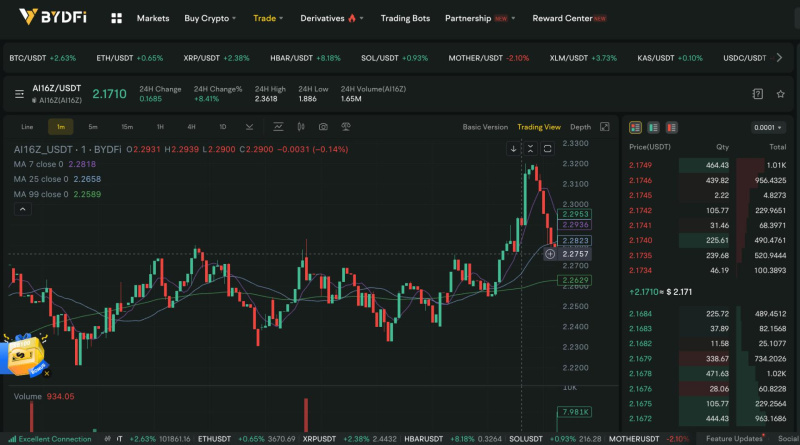Image resolution: width=800 pixels, height=445 pixels.
Task: Show both buy and sell orders view
Action: click(634, 128)
